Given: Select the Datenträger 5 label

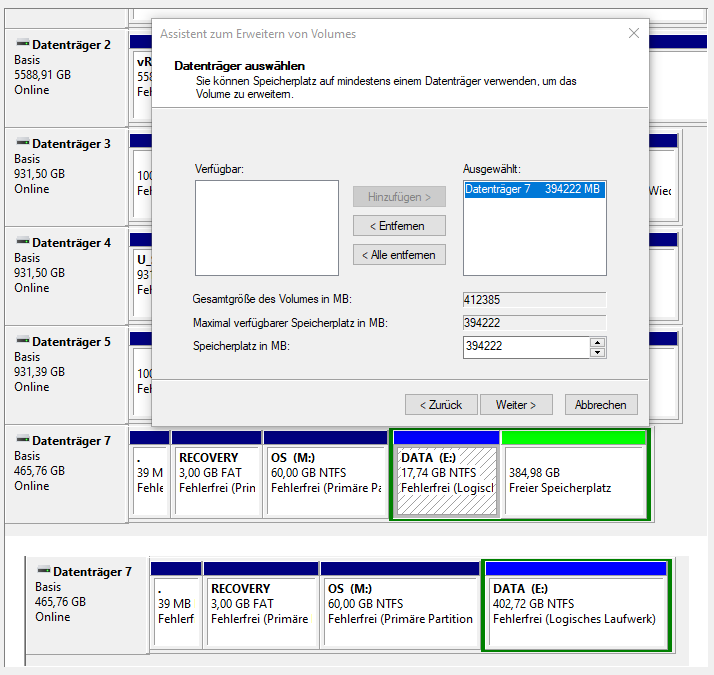Looking at the screenshot, I should tap(71, 342).
